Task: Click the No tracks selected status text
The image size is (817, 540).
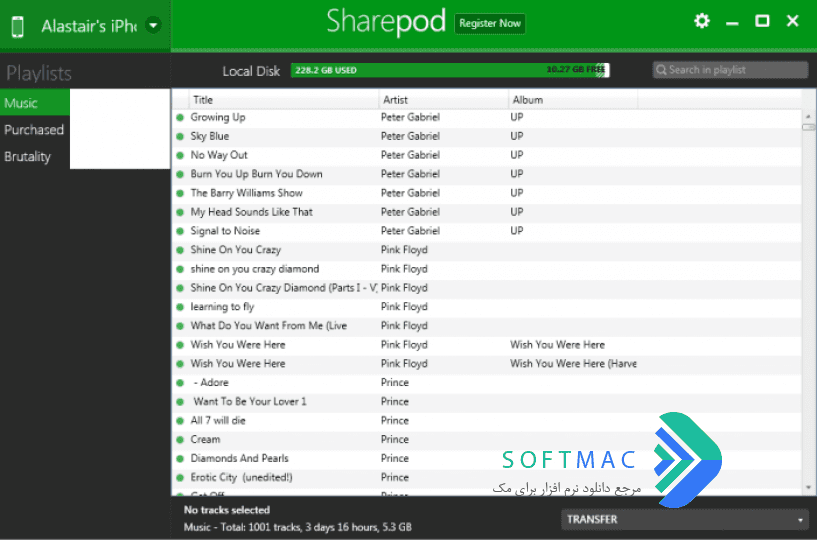Action: pyautogui.click(x=227, y=510)
